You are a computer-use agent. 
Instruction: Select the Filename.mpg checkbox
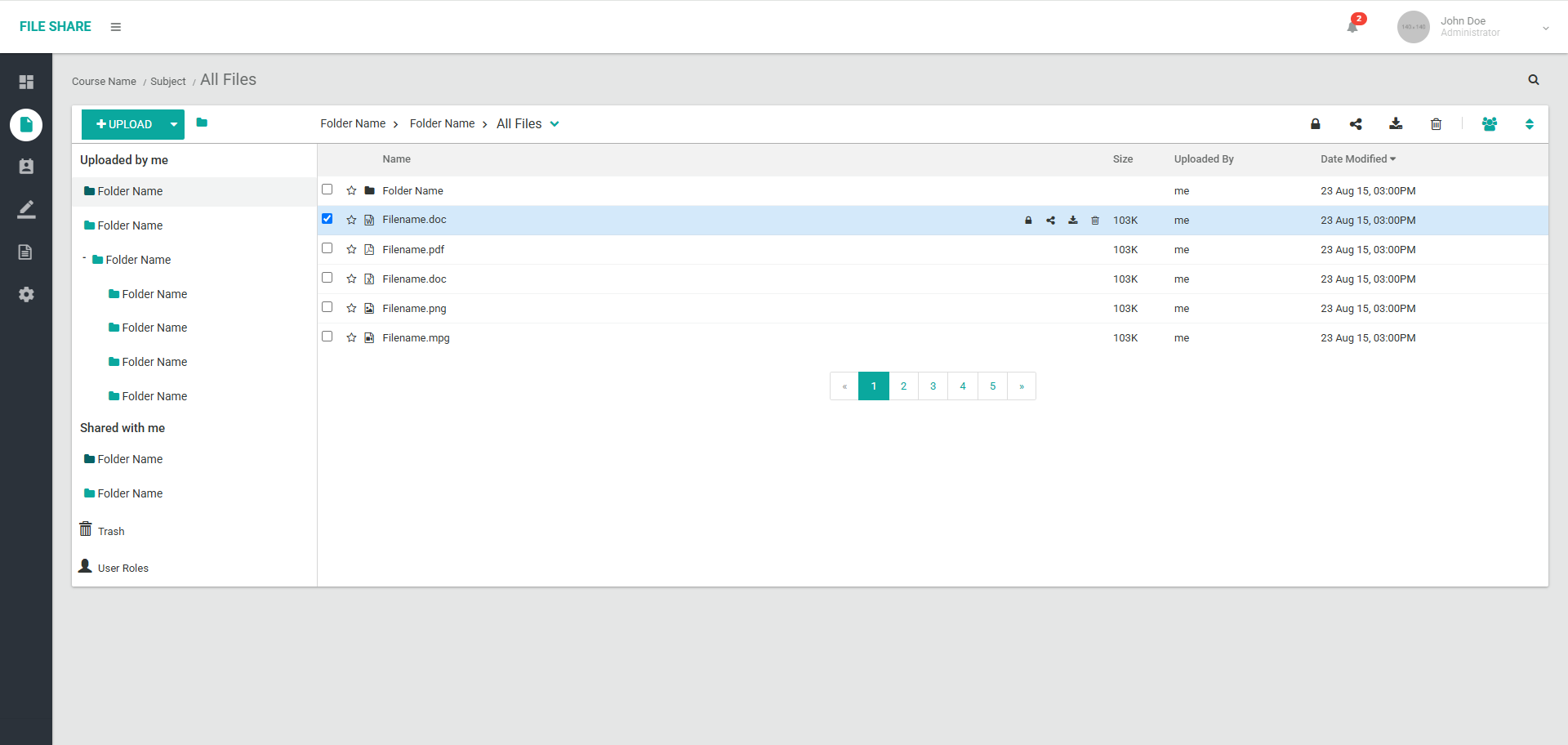(327, 337)
